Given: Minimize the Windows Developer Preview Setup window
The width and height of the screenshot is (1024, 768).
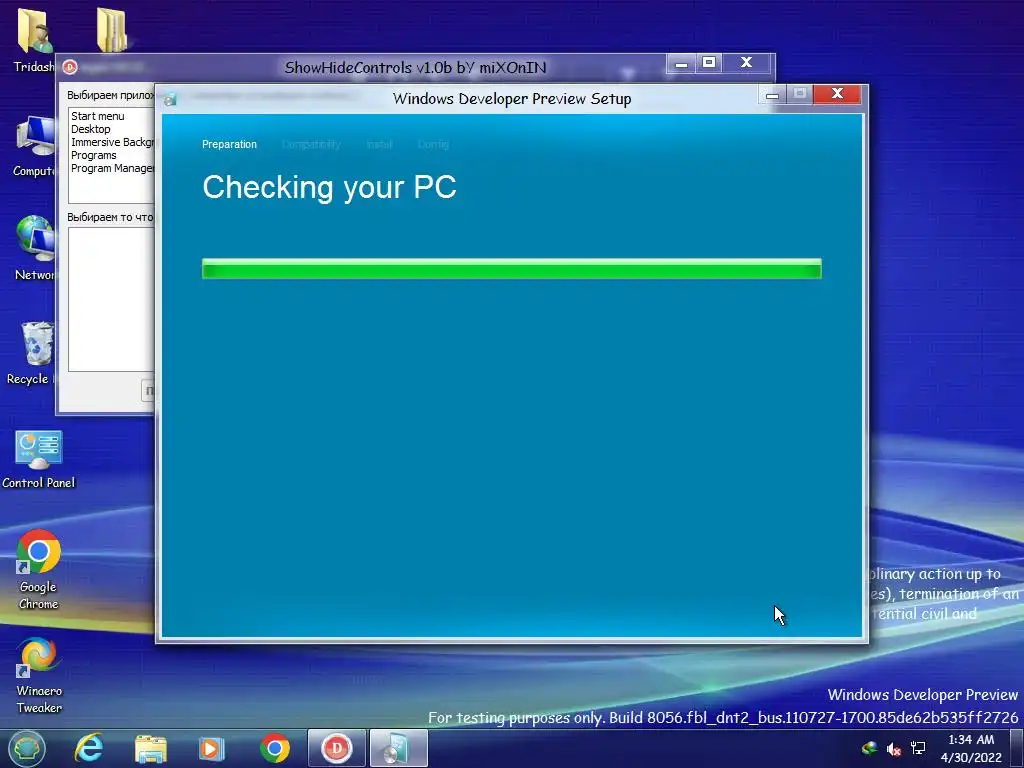Looking at the screenshot, I should click(x=773, y=95).
